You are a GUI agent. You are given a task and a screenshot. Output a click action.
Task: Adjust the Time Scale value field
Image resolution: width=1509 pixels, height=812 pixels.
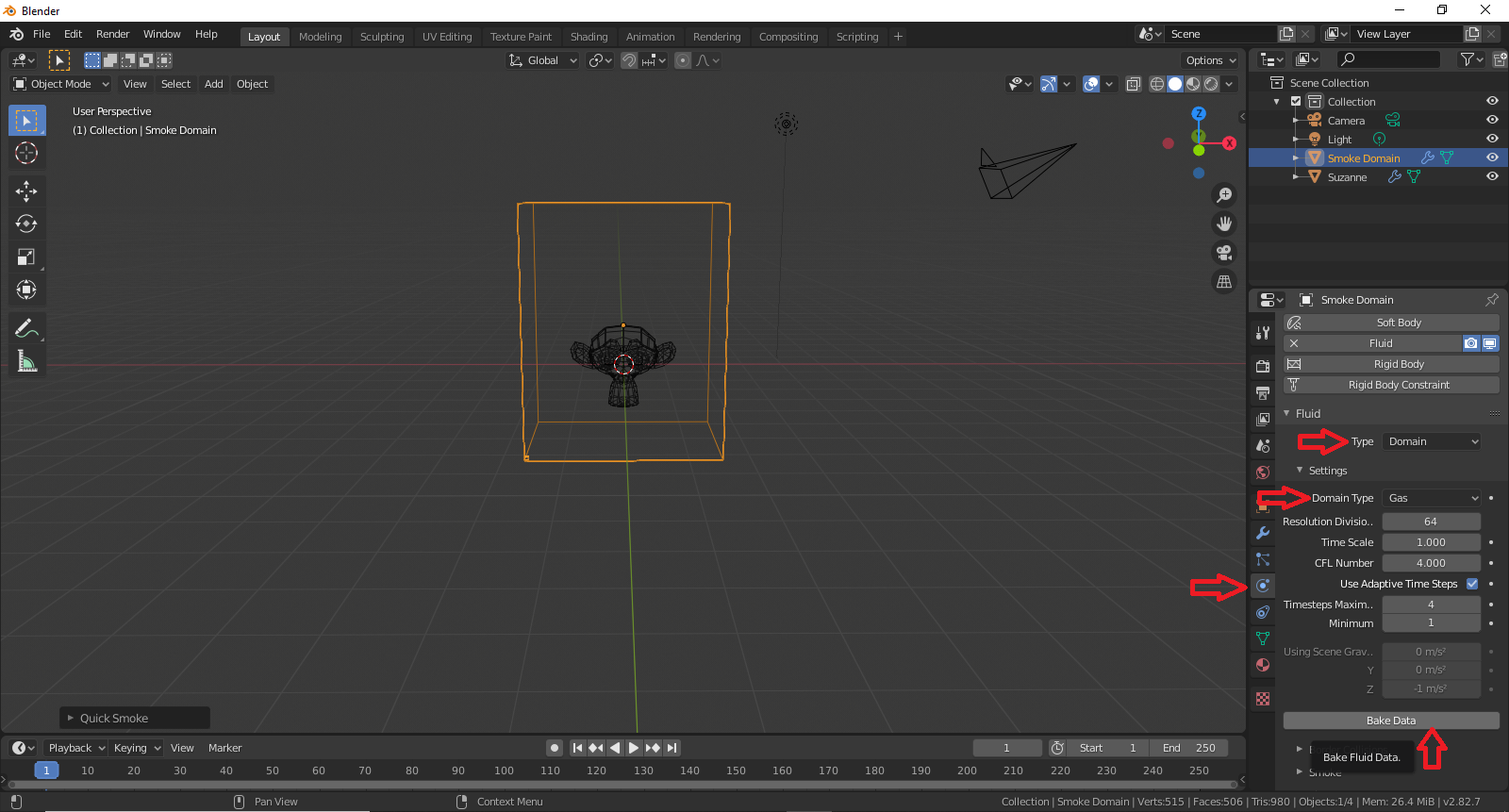click(x=1432, y=542)
